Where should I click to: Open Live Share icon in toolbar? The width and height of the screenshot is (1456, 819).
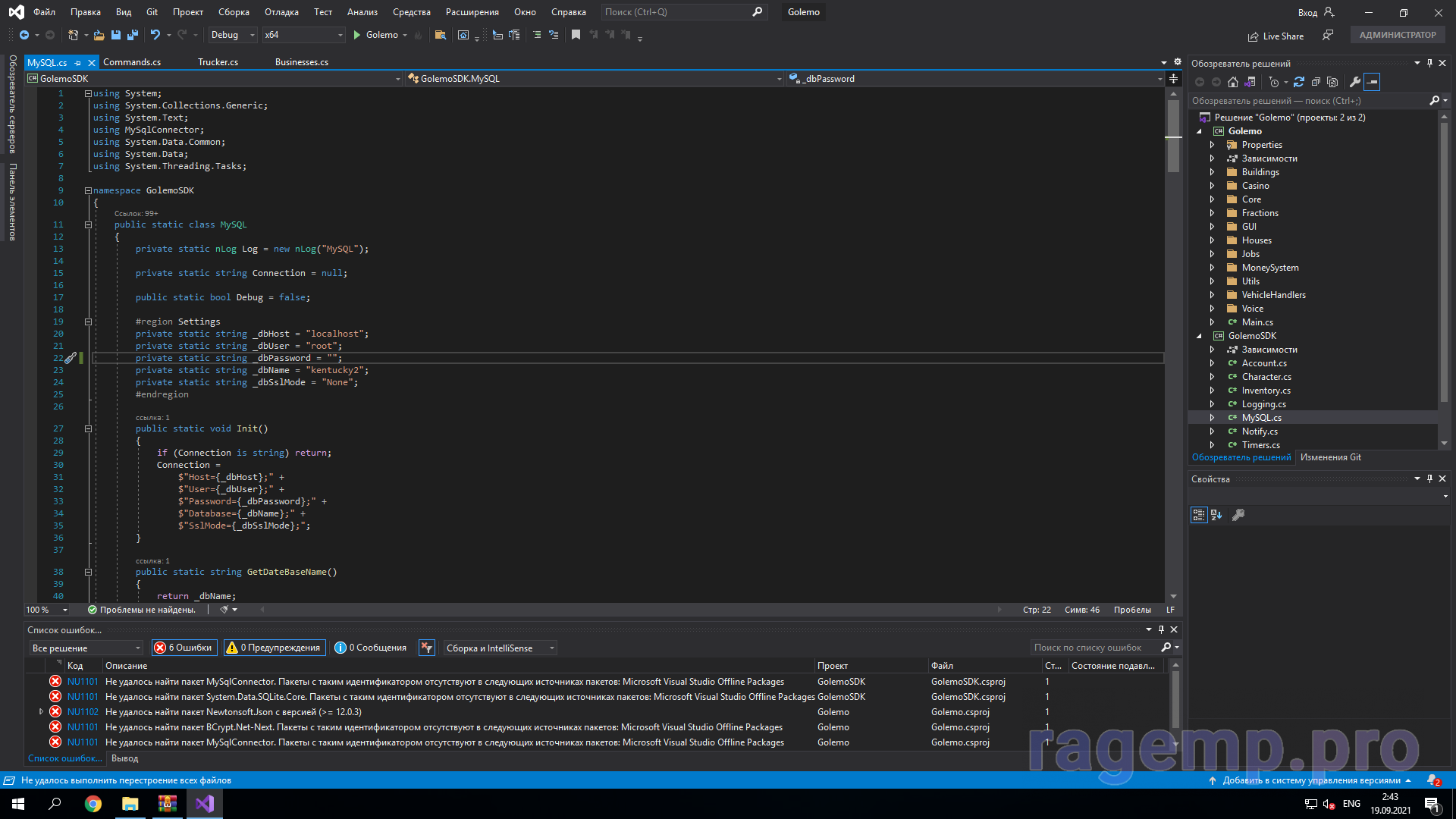point(1253,36)
